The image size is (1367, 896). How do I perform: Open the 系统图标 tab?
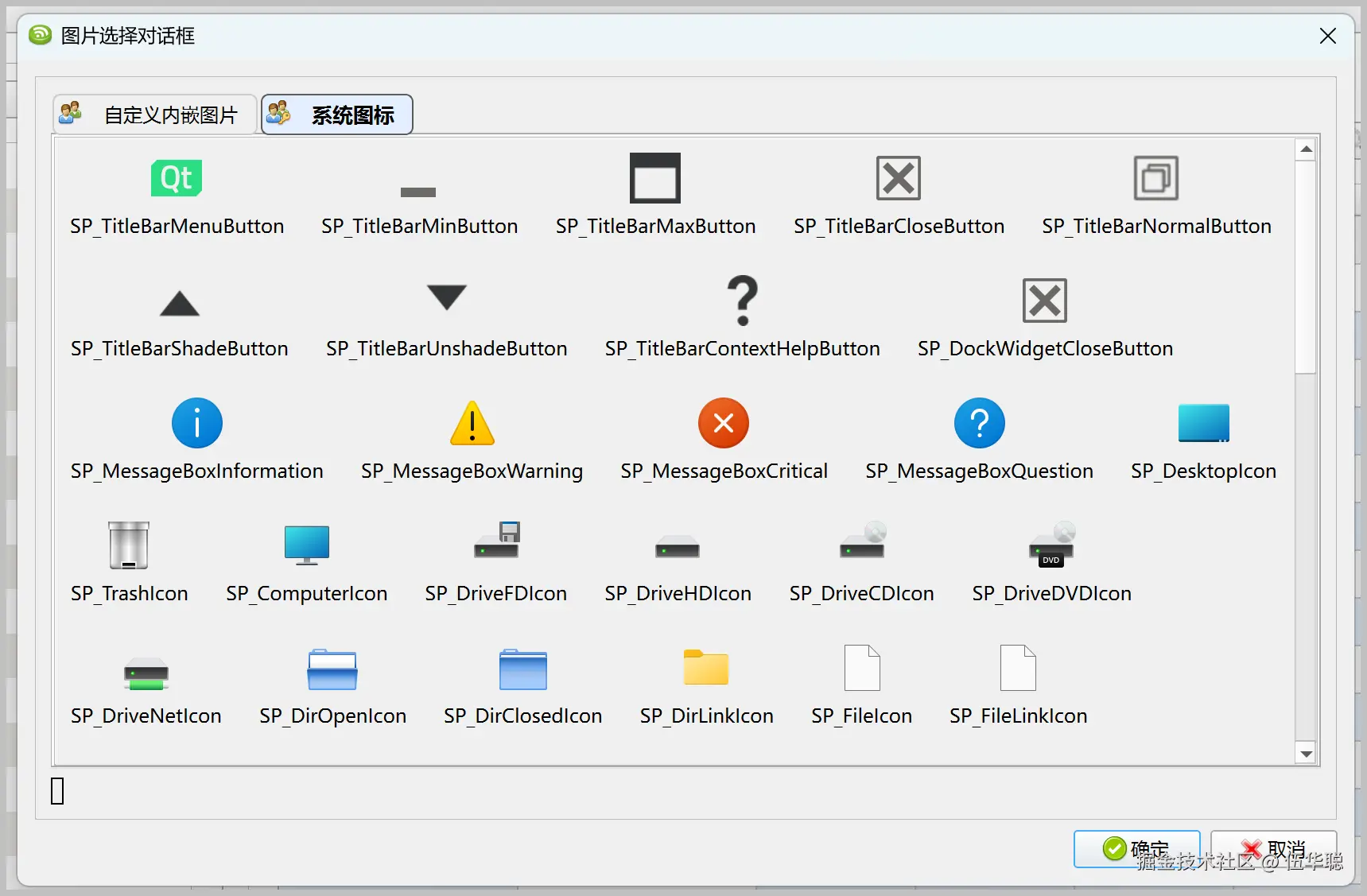coord(337,114)
